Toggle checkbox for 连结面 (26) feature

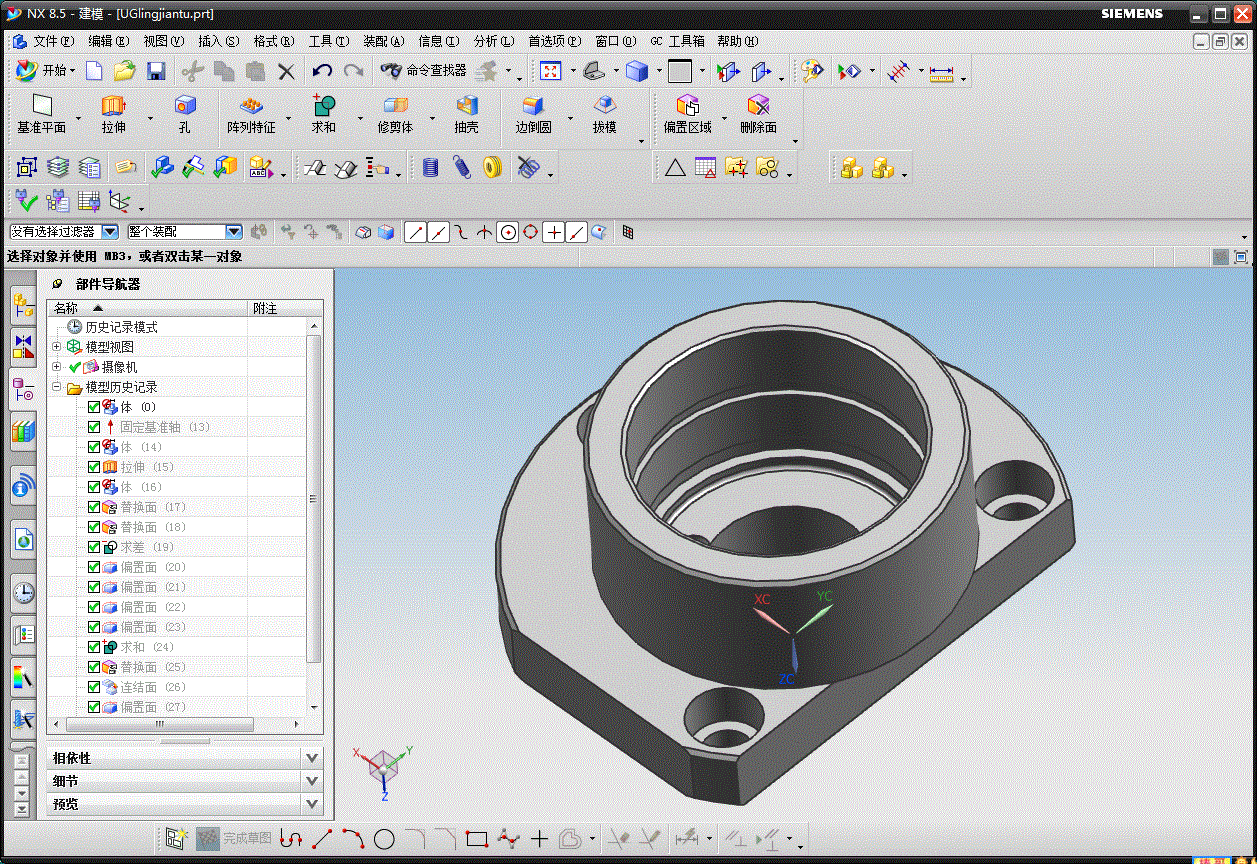coord(94,687)
